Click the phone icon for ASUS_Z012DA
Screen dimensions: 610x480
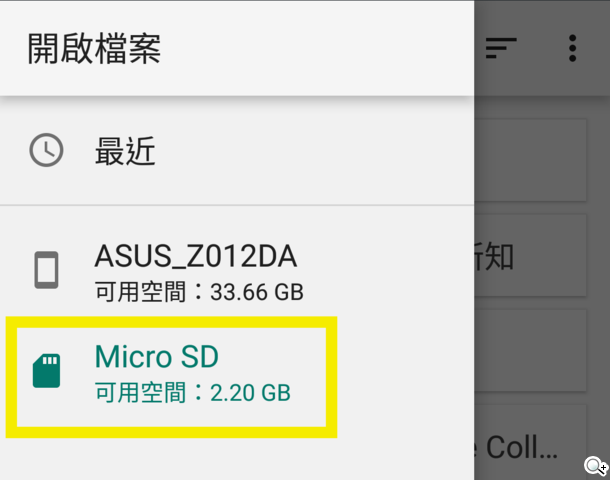tap(46, 270)
